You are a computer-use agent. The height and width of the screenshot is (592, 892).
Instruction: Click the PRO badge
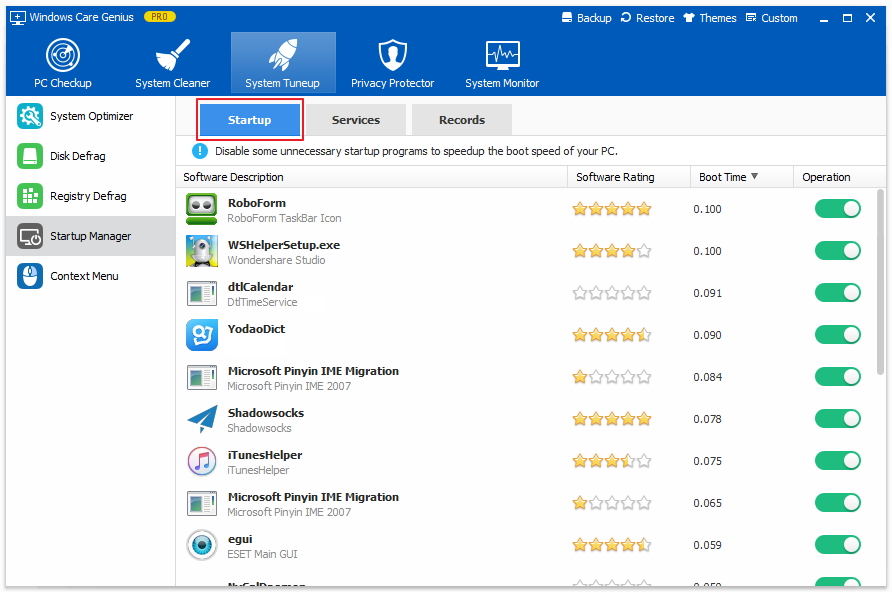pos(159,17)
